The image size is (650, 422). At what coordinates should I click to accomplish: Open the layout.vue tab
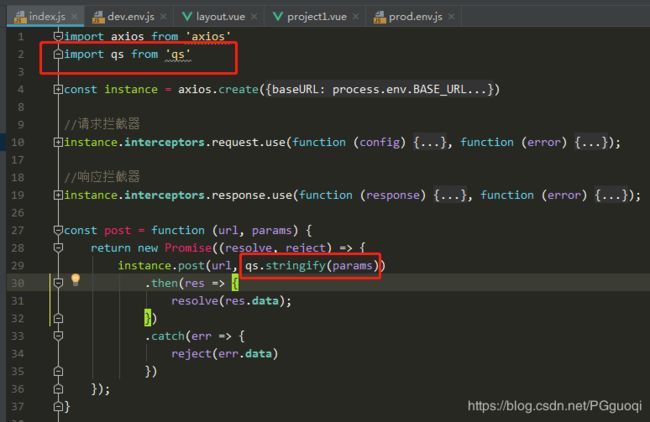220,17
